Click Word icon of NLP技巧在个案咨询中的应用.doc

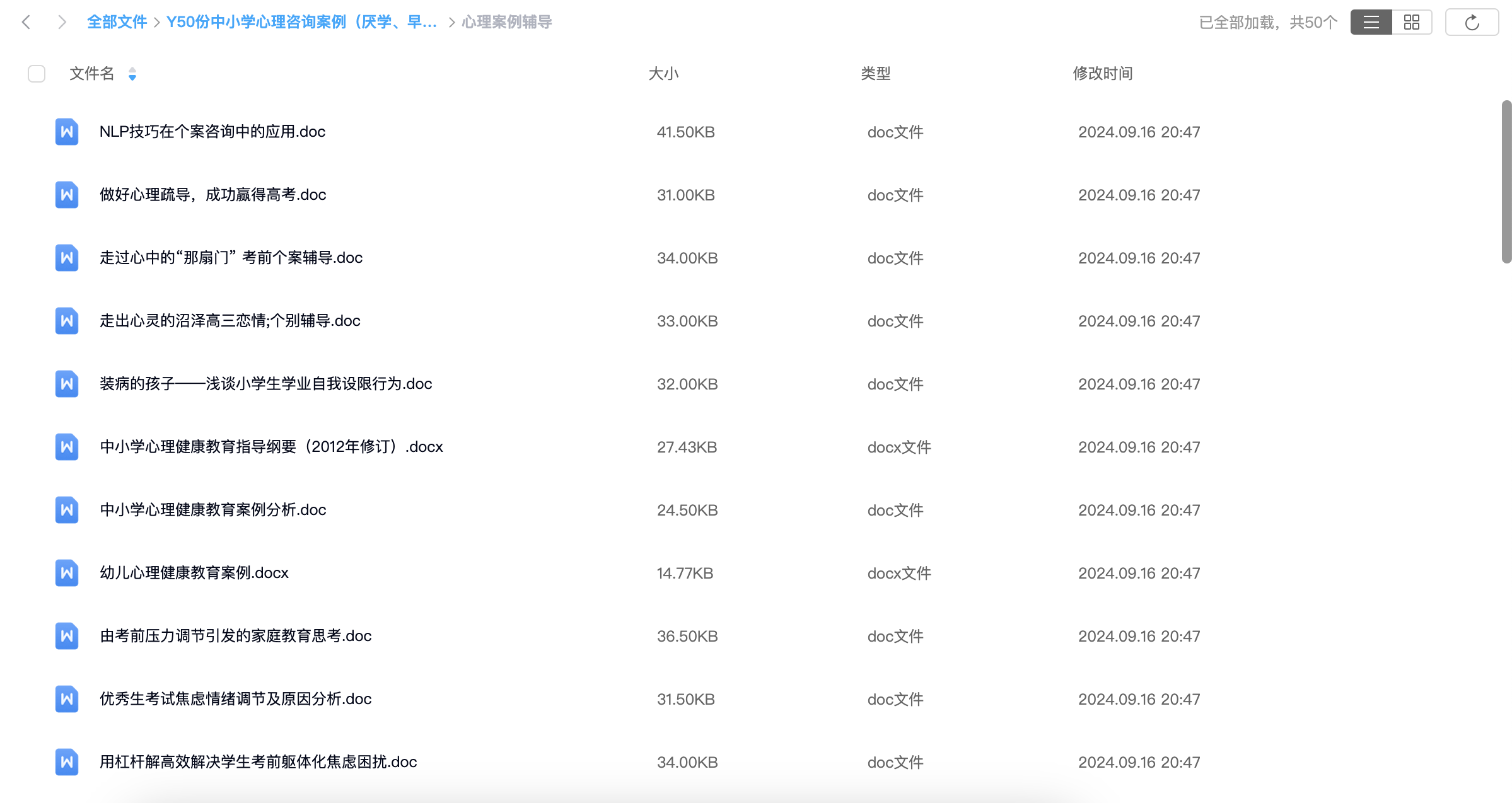pos(67,132)
